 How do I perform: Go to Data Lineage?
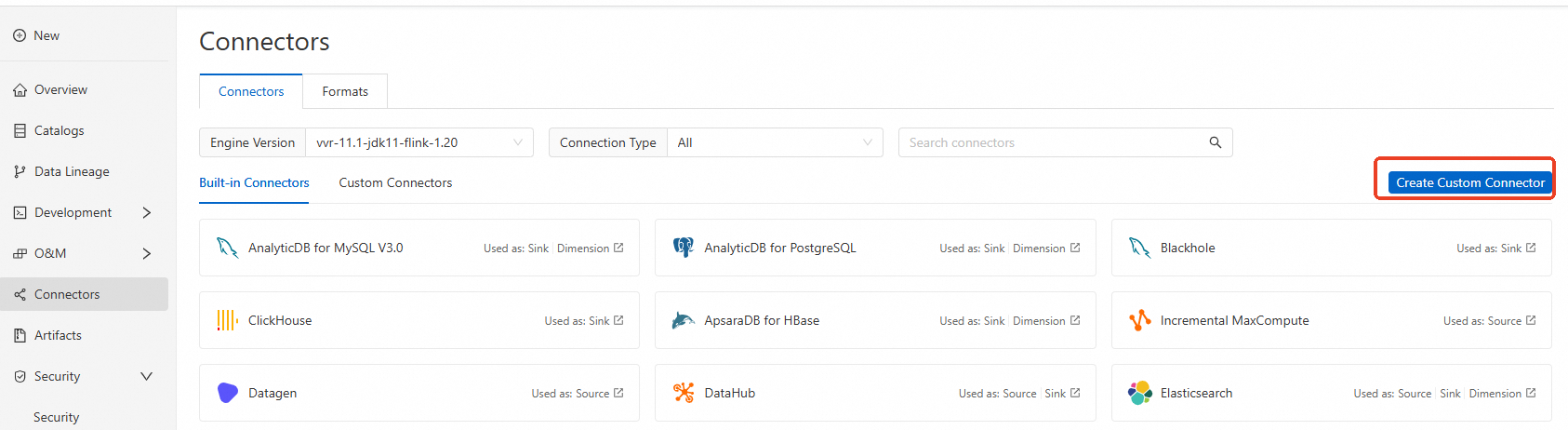(72, 171)
